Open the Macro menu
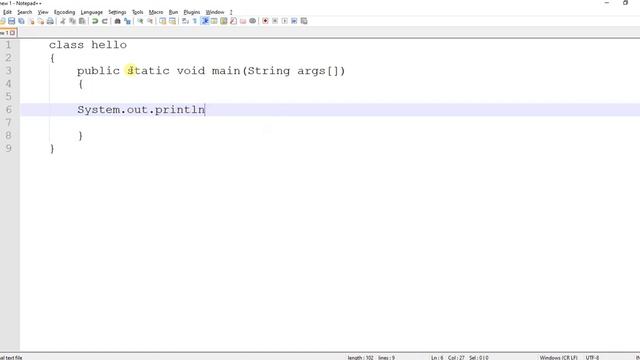 point(156,12)
